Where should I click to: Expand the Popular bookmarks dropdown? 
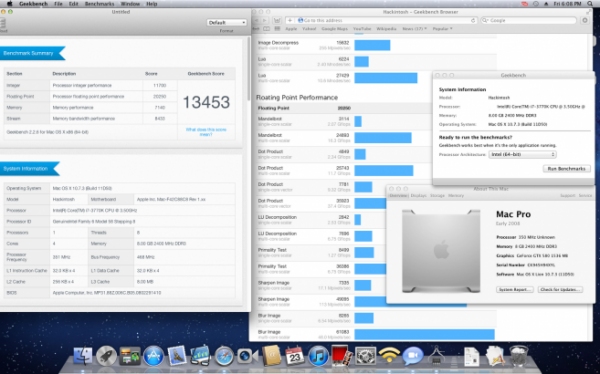pos(442,29)
